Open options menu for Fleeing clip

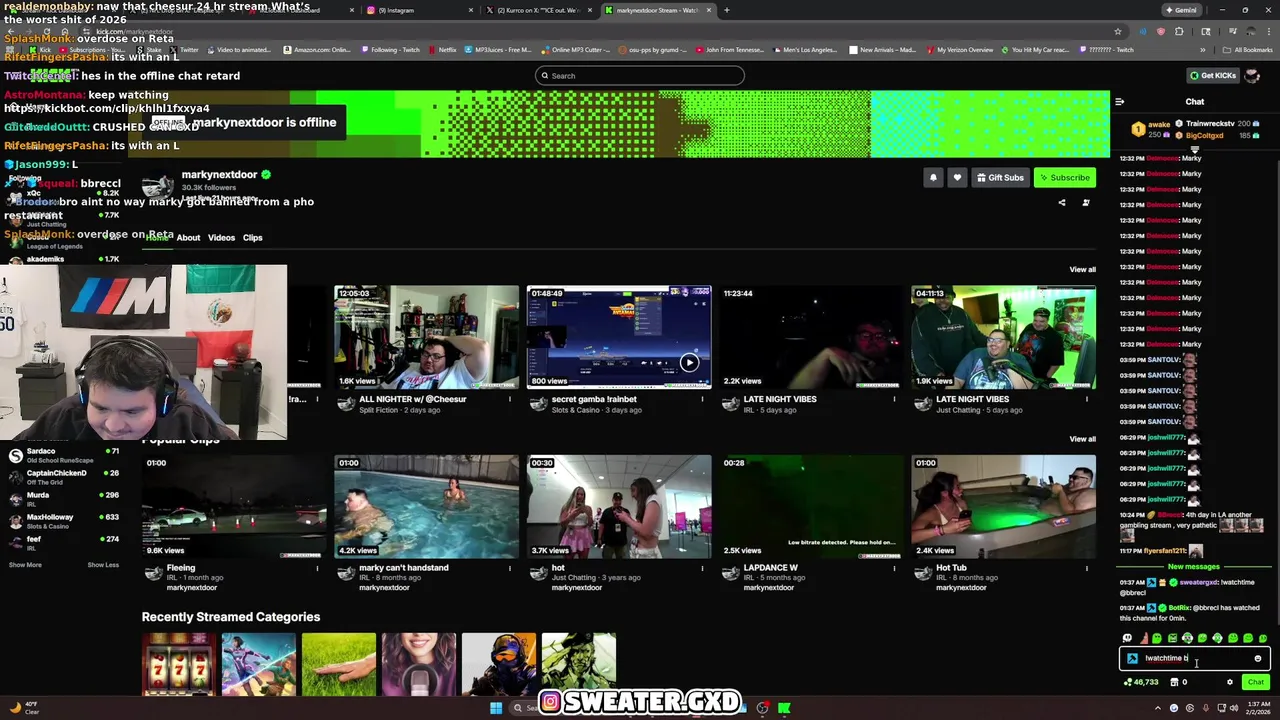pyautogui.click(x=317, y=568)
